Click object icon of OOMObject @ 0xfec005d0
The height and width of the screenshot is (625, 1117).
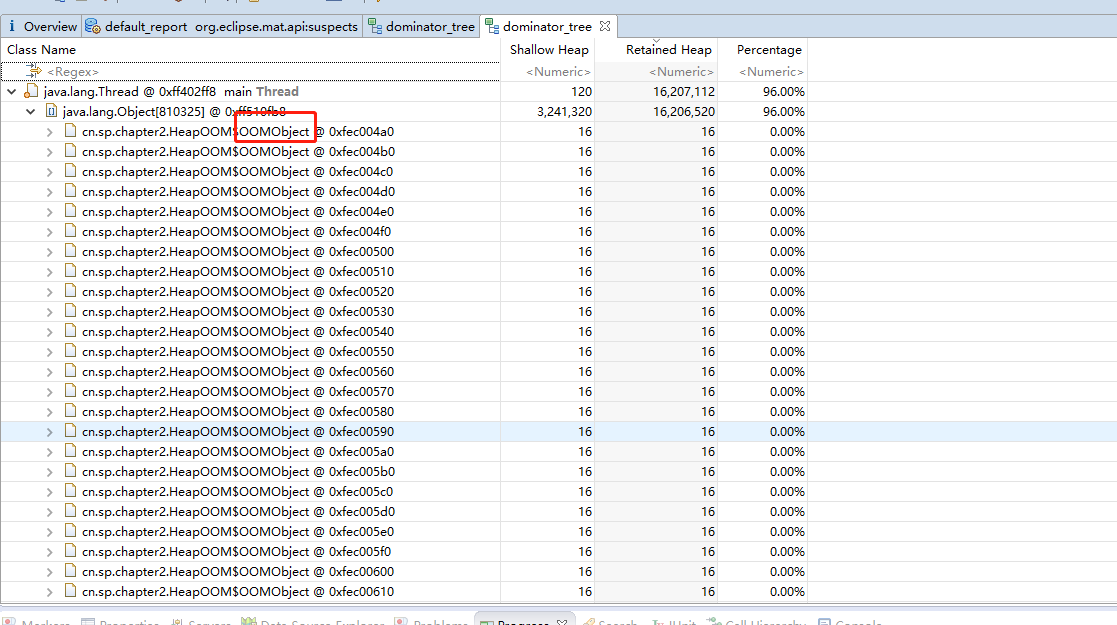70,510
